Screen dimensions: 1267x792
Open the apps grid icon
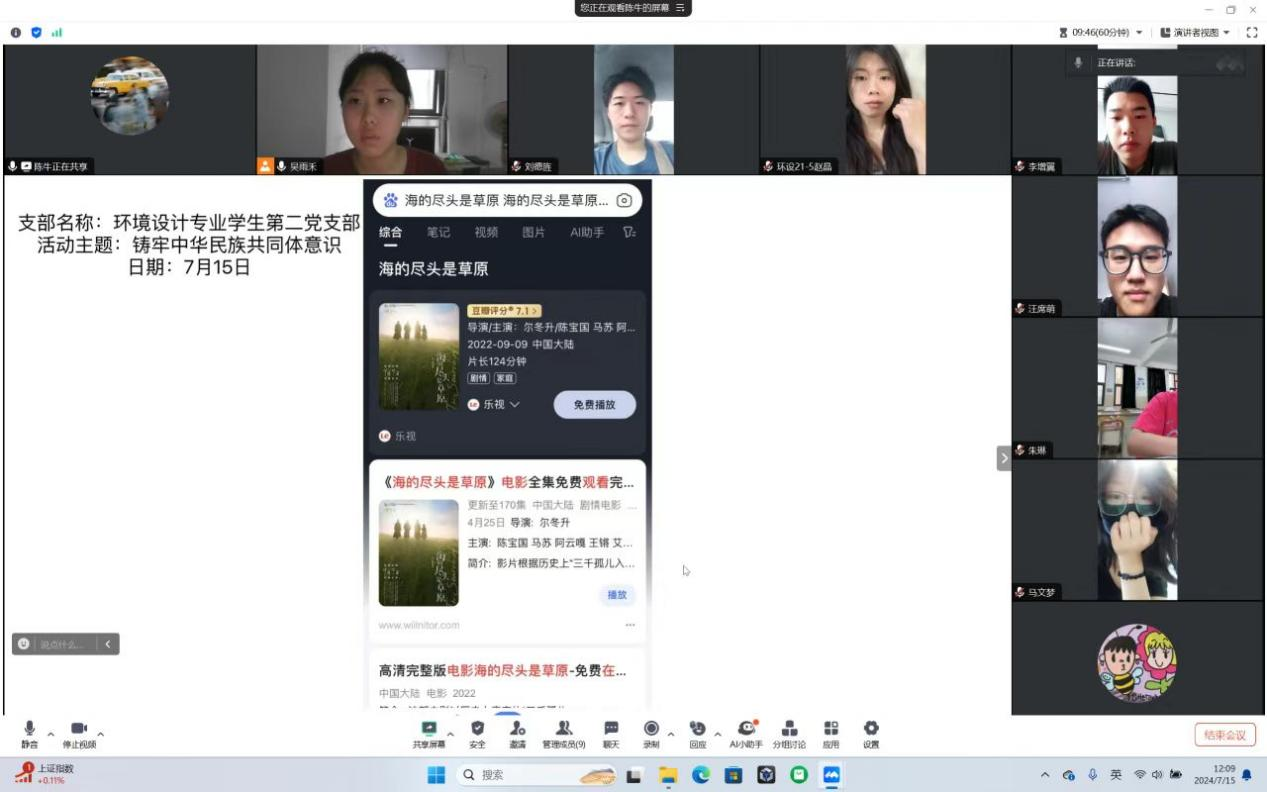[x=831, y=732]
